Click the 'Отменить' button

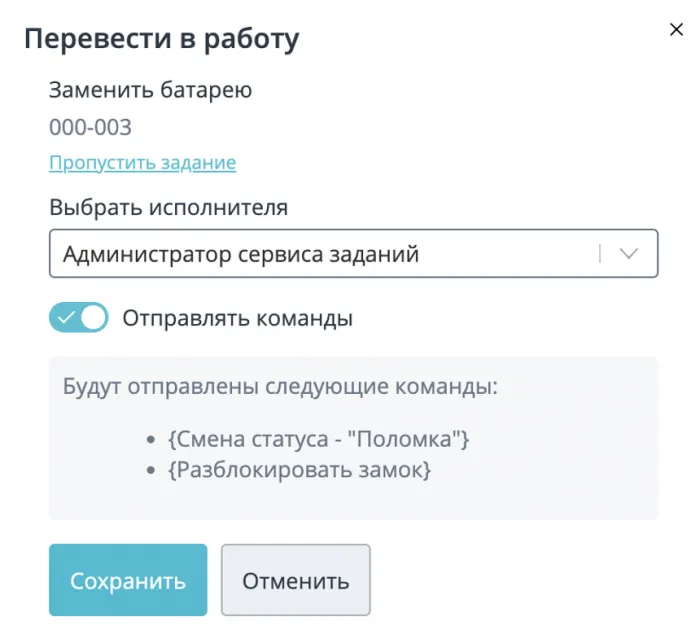click(x=296, y=580)
